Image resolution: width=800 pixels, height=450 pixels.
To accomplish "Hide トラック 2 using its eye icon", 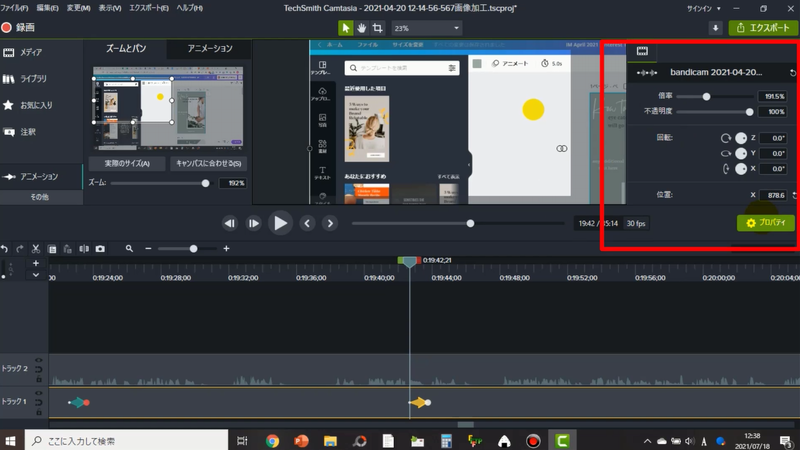I will (x=38, y=360).
